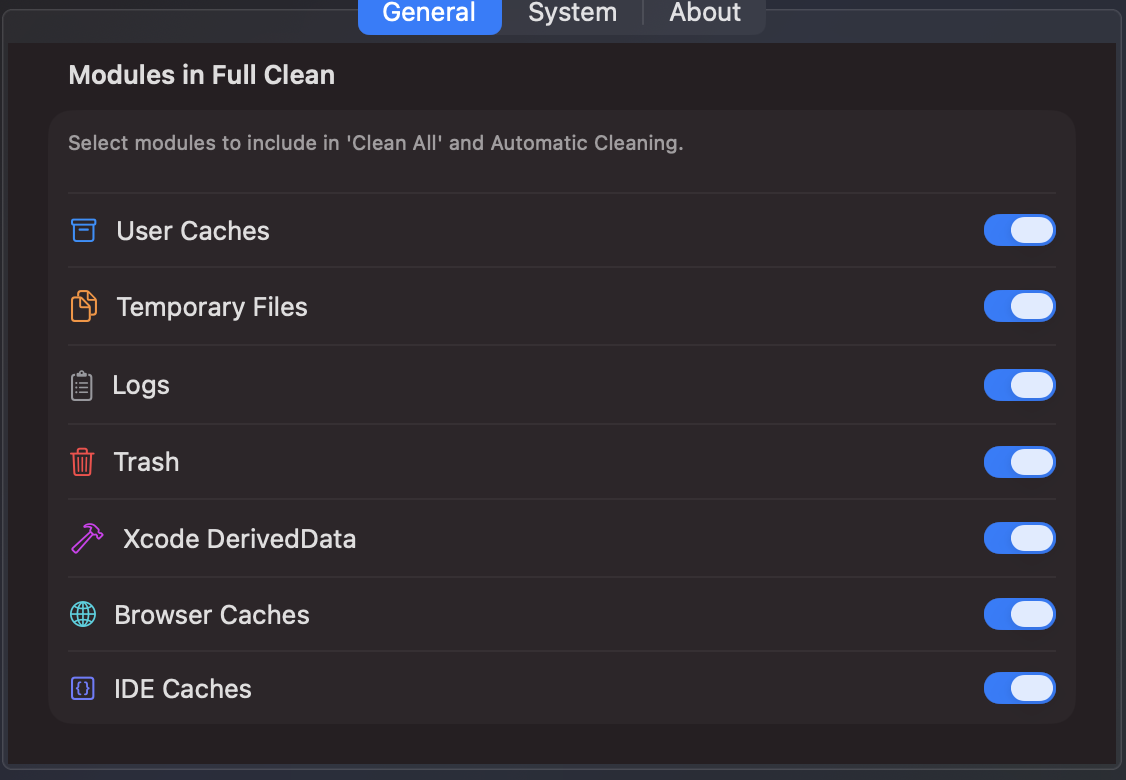
Task: Switch to the System tab
Action: [572, 13]
